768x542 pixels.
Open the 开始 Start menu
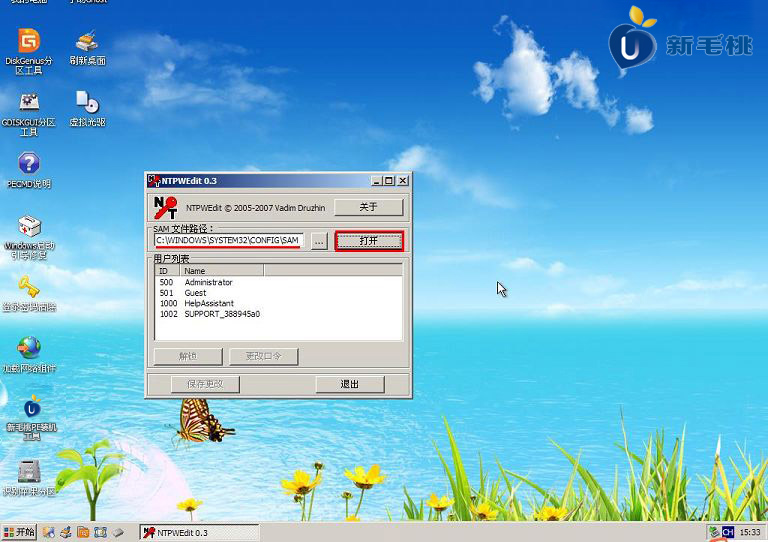tap(19, 532)
